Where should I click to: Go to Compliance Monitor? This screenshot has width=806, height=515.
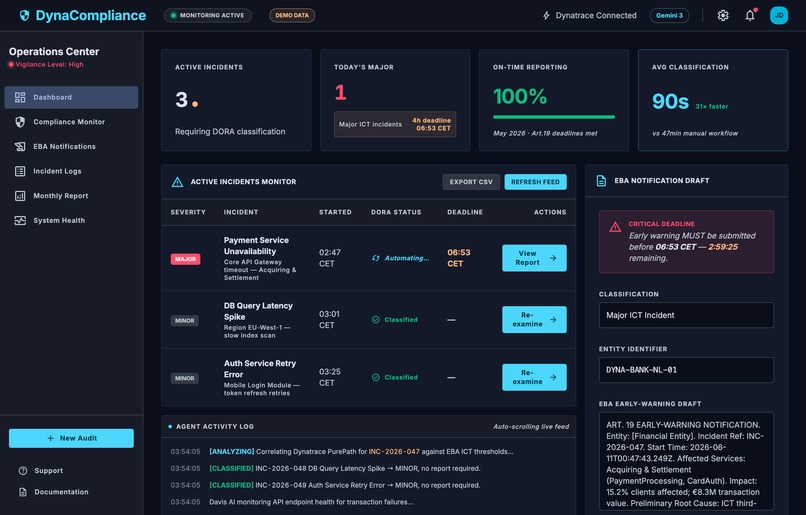(x=71, y=122)
